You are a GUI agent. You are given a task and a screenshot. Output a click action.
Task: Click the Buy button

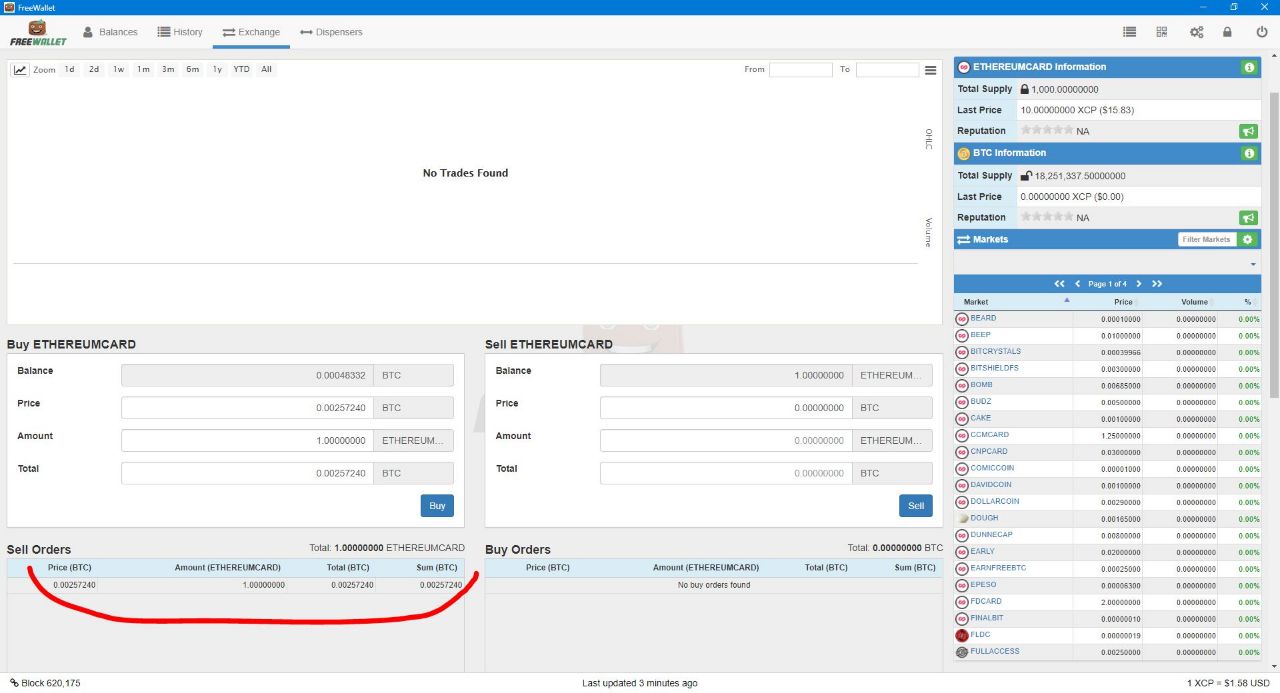(x=437, y=506)
